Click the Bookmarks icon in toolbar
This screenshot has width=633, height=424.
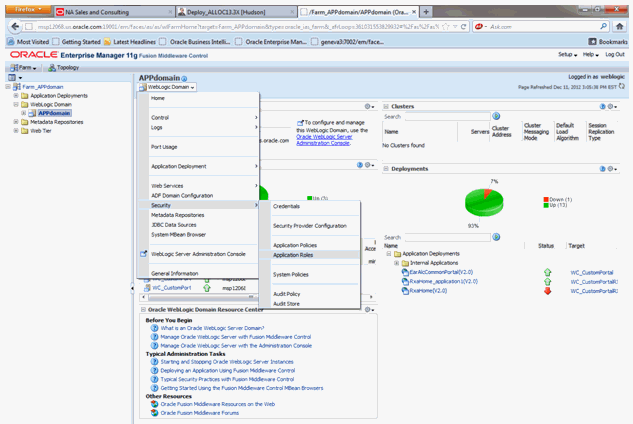(592, 42)
